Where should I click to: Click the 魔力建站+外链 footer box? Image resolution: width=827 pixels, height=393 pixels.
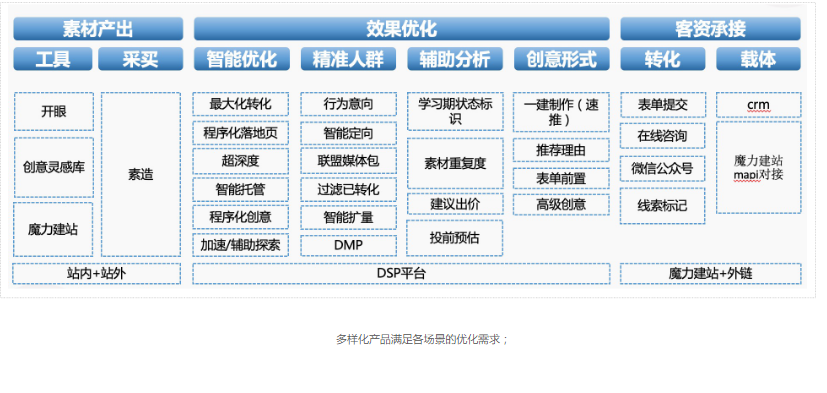pyautogui.click(x=710, y=274)
